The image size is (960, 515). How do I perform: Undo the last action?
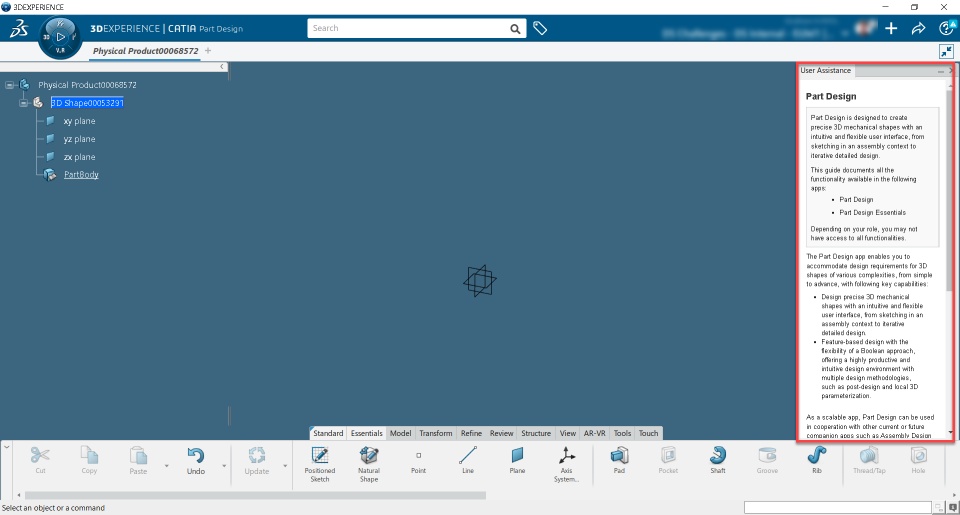(196, 456)
